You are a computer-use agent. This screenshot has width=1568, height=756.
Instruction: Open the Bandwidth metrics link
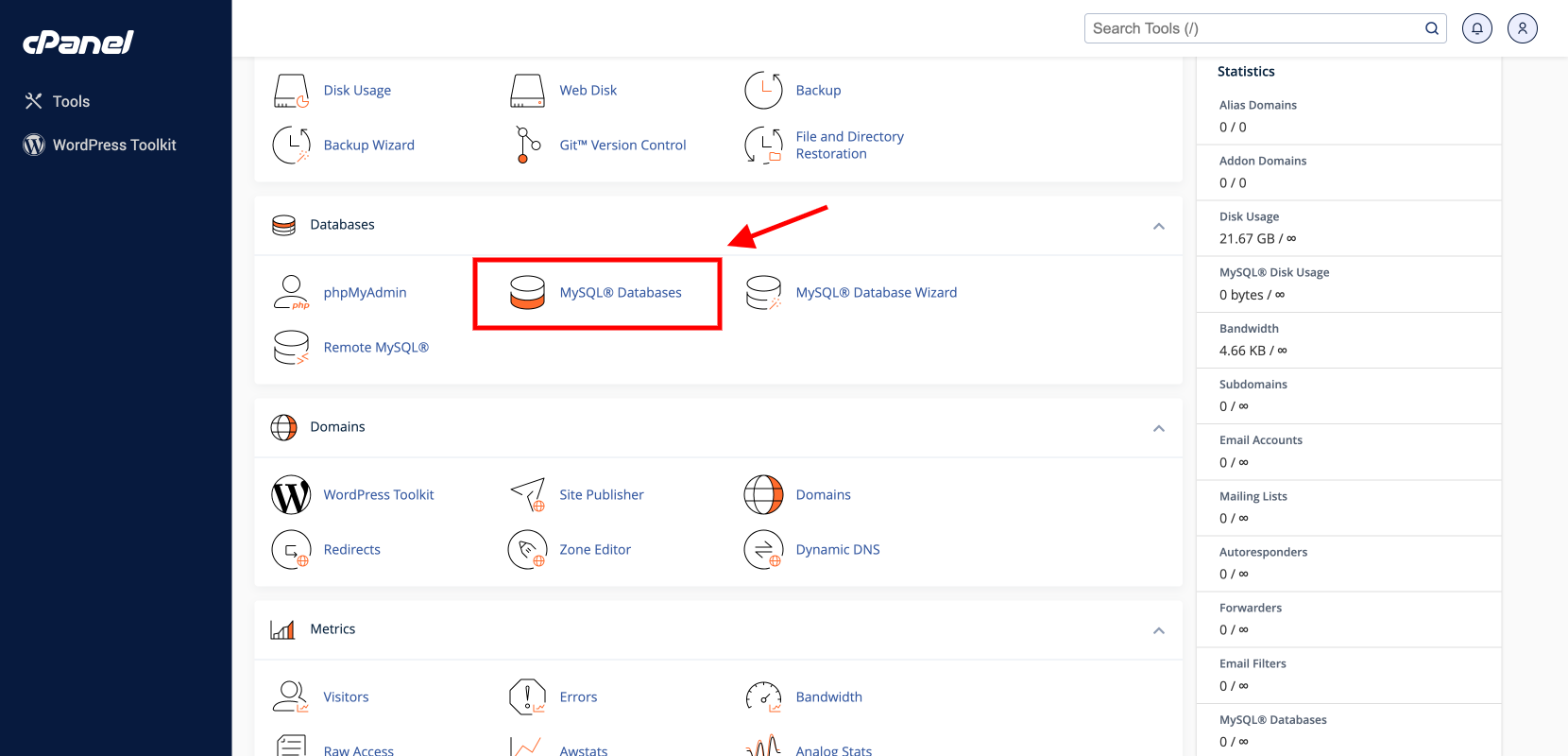[829, 697]
